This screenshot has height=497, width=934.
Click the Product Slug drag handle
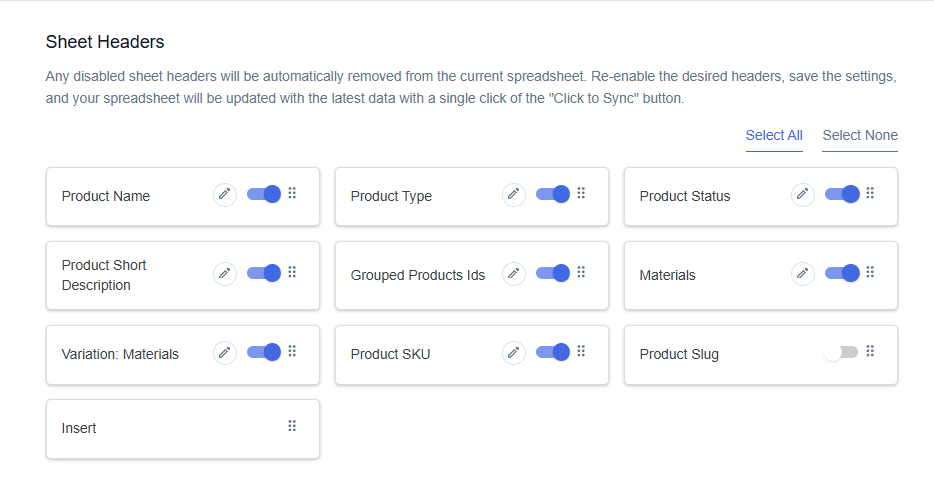click(870, 351)
